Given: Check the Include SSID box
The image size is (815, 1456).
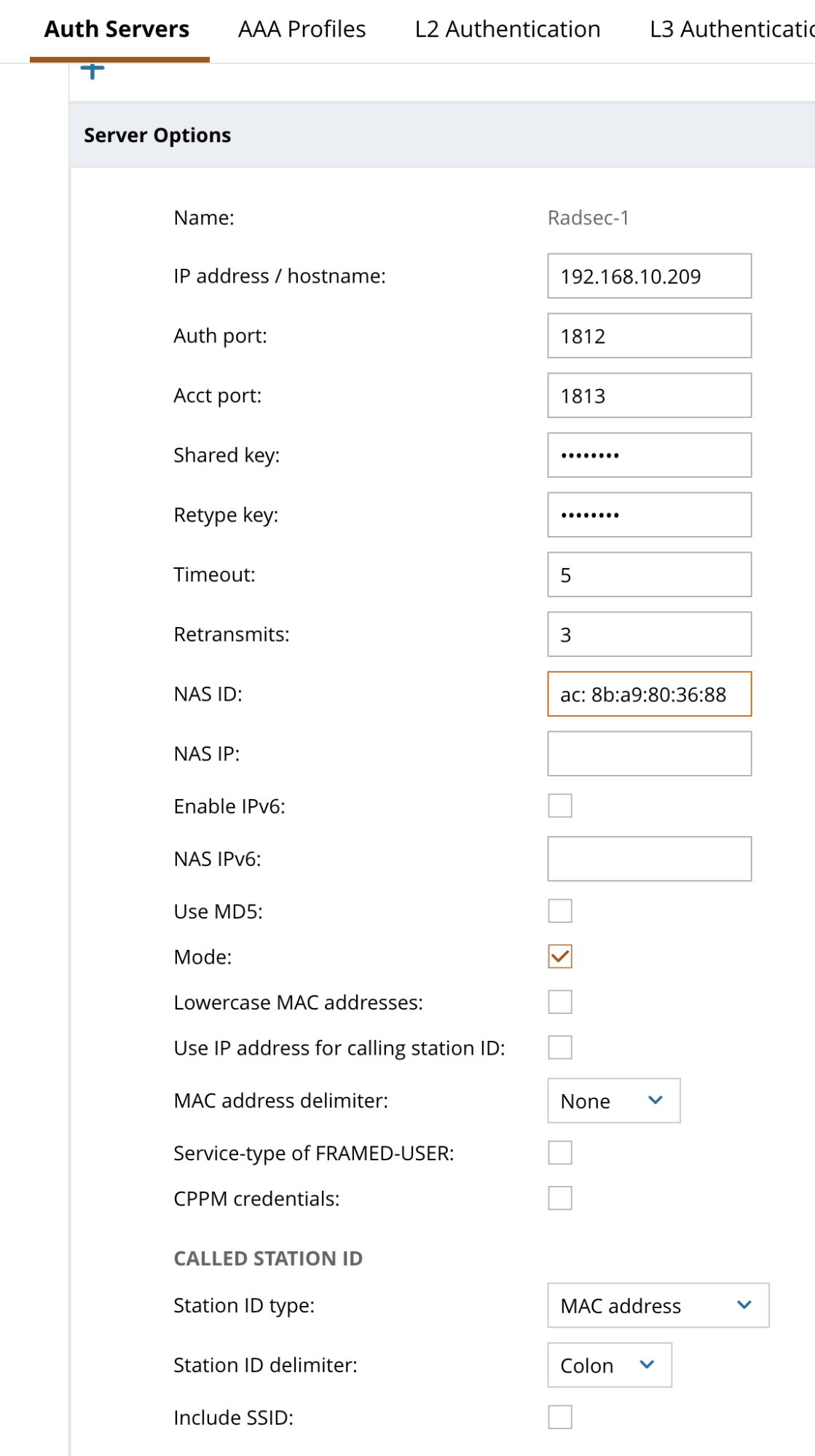Looking at the screenshot, I should (559, 1417).
